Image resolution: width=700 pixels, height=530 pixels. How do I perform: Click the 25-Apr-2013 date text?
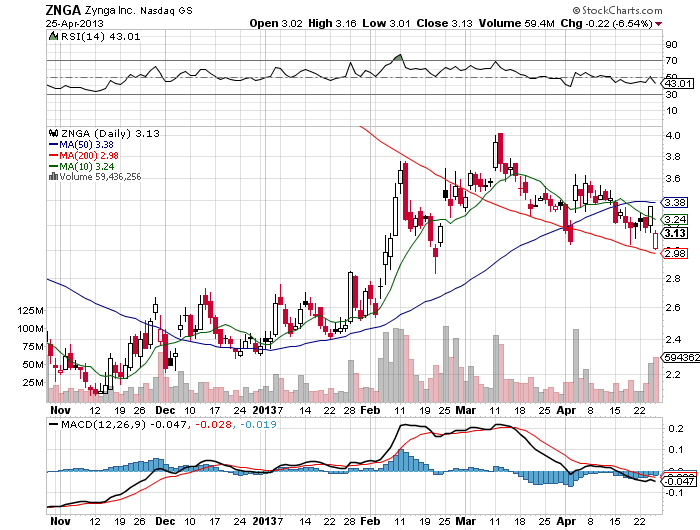click(x=74, y=24)
